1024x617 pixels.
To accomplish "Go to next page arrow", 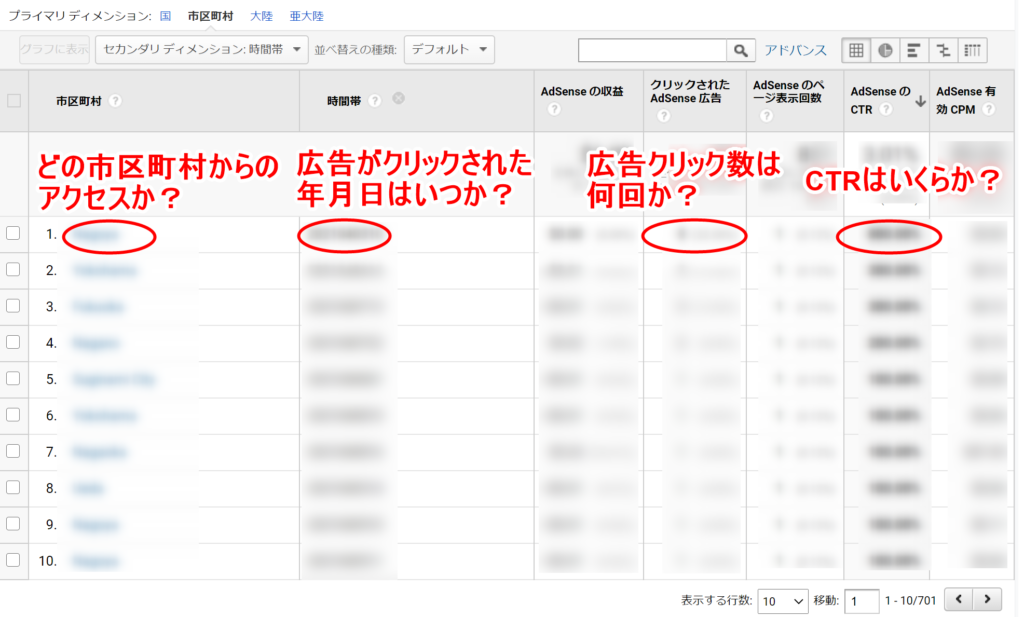I will click(x=988, y=599).
